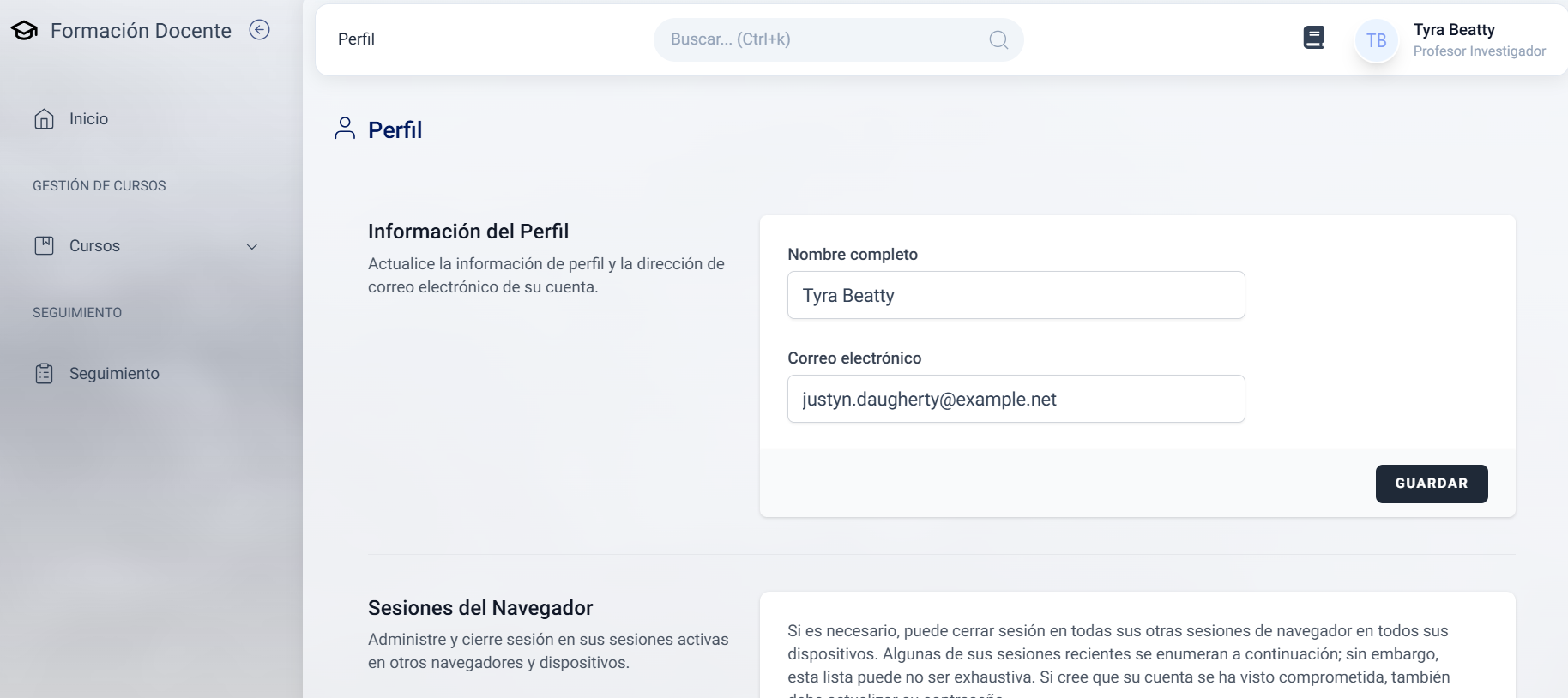1568x698 pixels.
Task: Click the Seguimiento clipboard icon
Action: (44, 374)
